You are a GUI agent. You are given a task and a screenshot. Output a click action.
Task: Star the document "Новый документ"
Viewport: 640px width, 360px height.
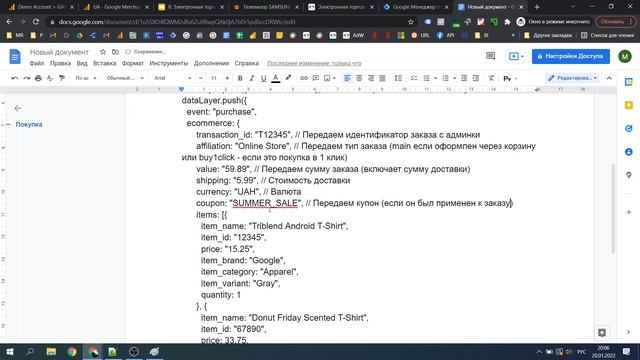click(103, 52)
